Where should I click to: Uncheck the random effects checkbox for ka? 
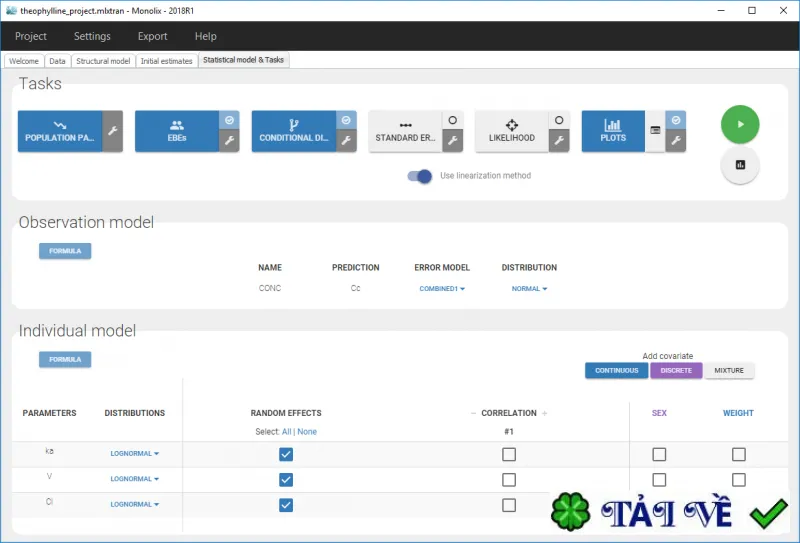(286, 454)
